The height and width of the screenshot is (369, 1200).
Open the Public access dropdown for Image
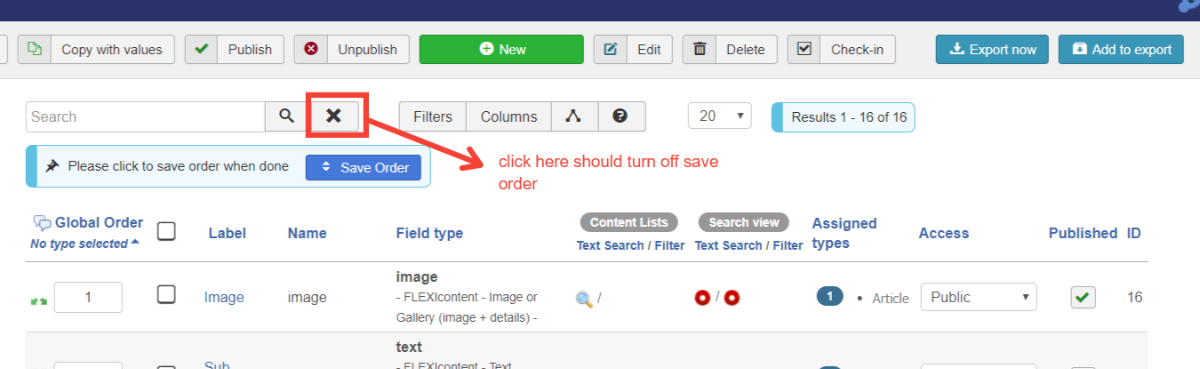click(978, 297)
